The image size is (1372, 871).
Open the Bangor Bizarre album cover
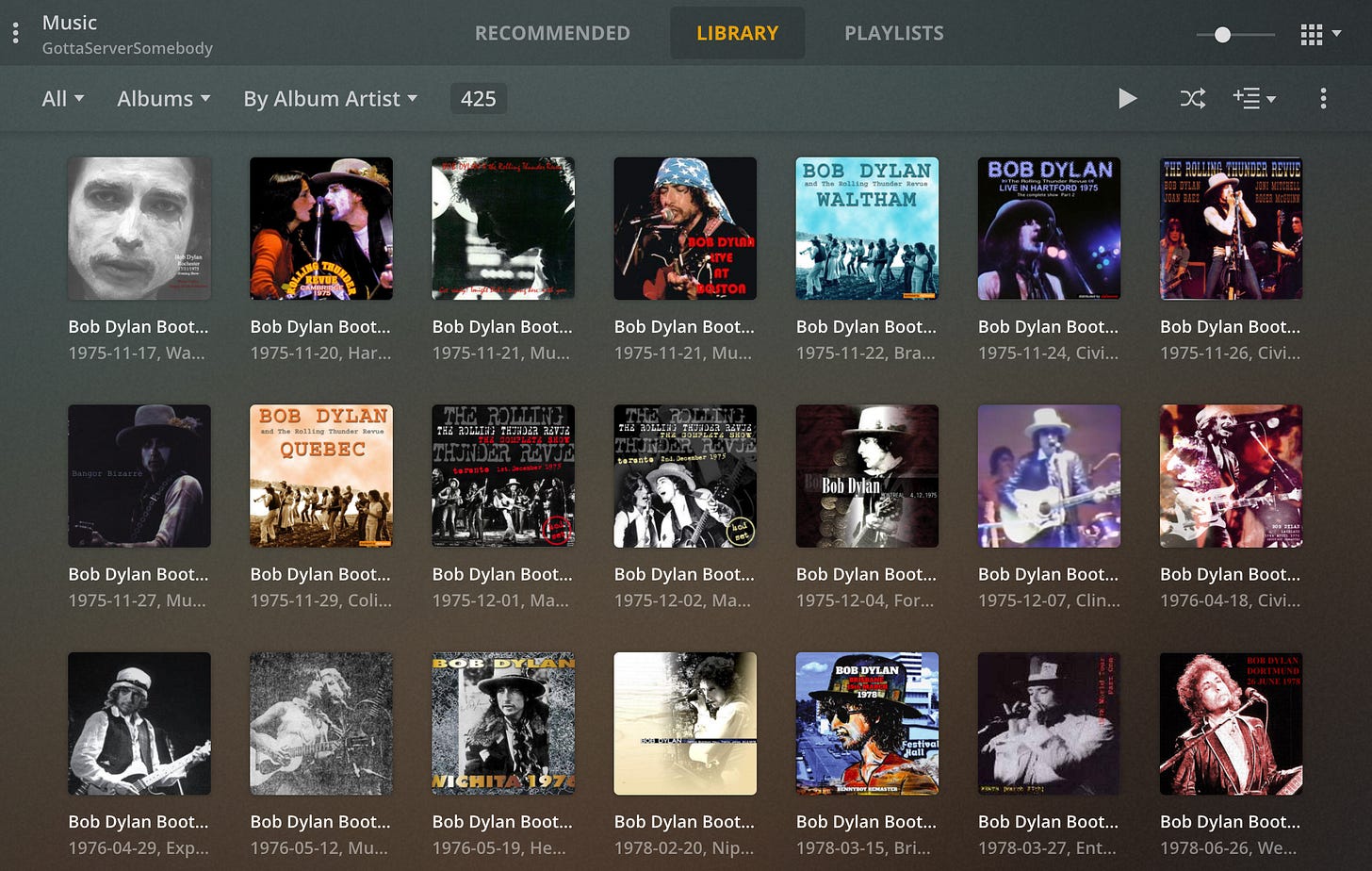pos(139,476)
